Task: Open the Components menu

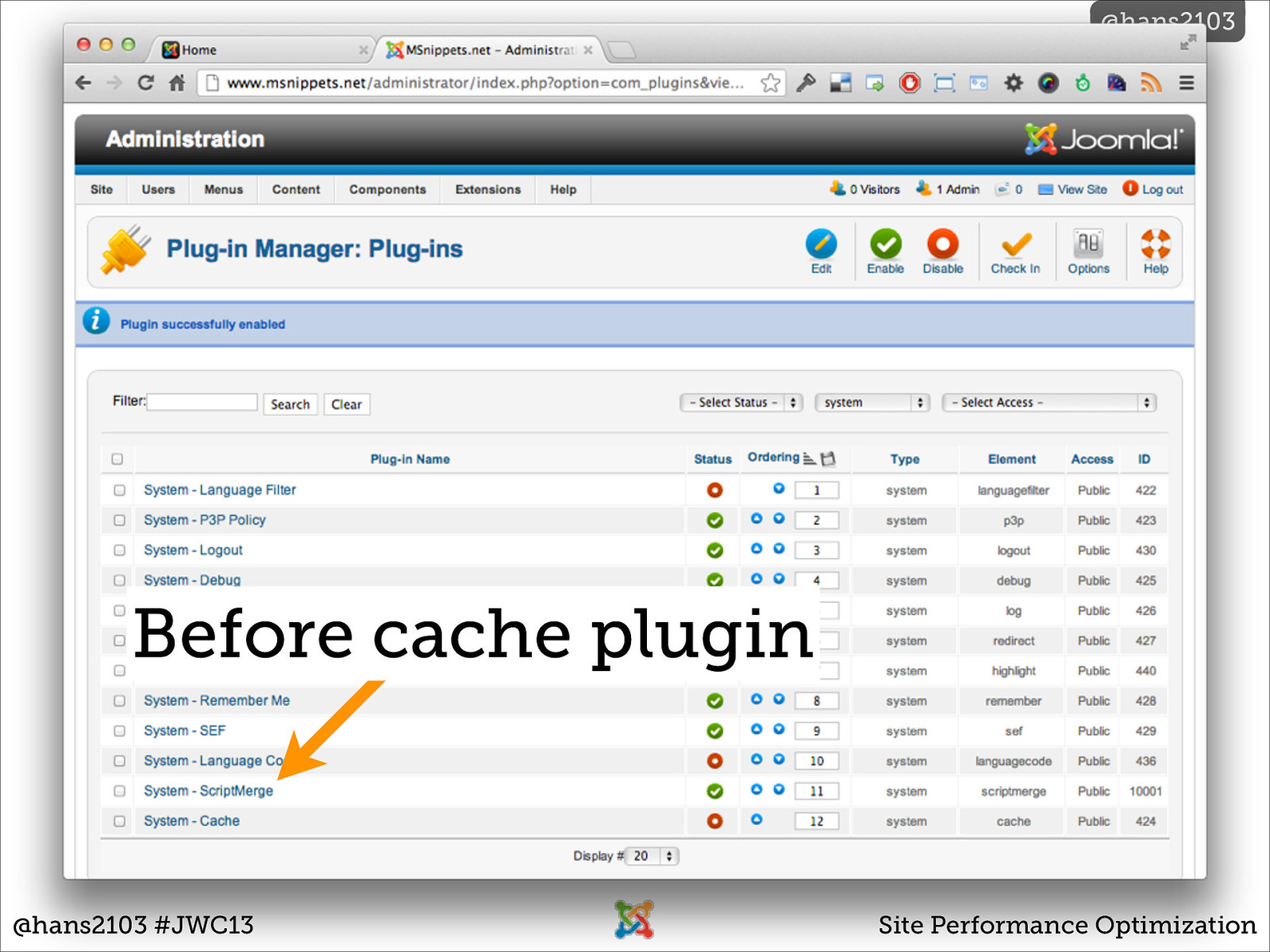Action: click(387, 190)
